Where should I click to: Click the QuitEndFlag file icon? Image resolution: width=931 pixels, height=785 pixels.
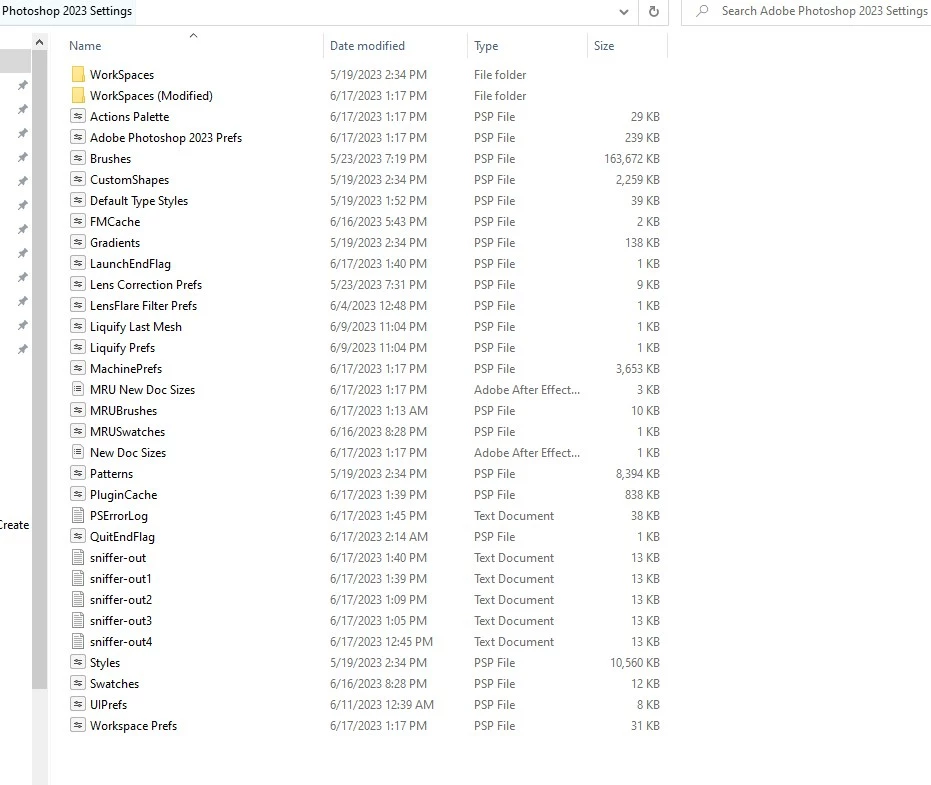[78, 536]
